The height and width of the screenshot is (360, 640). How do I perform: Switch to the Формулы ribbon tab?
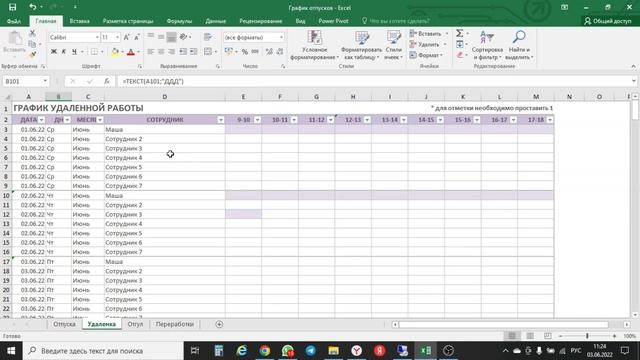click(x=179, y=21)
